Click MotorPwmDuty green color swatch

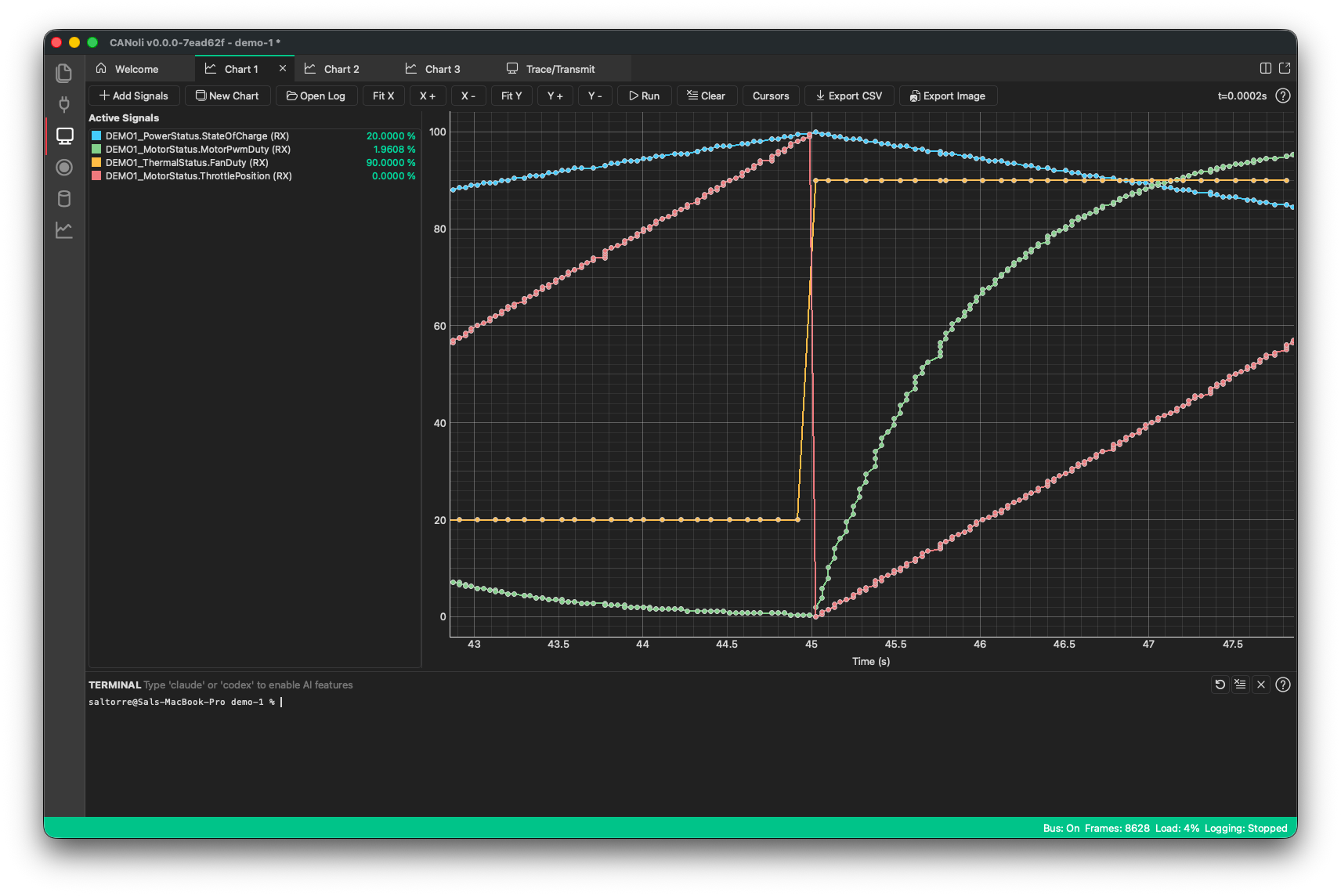point(96,149)
